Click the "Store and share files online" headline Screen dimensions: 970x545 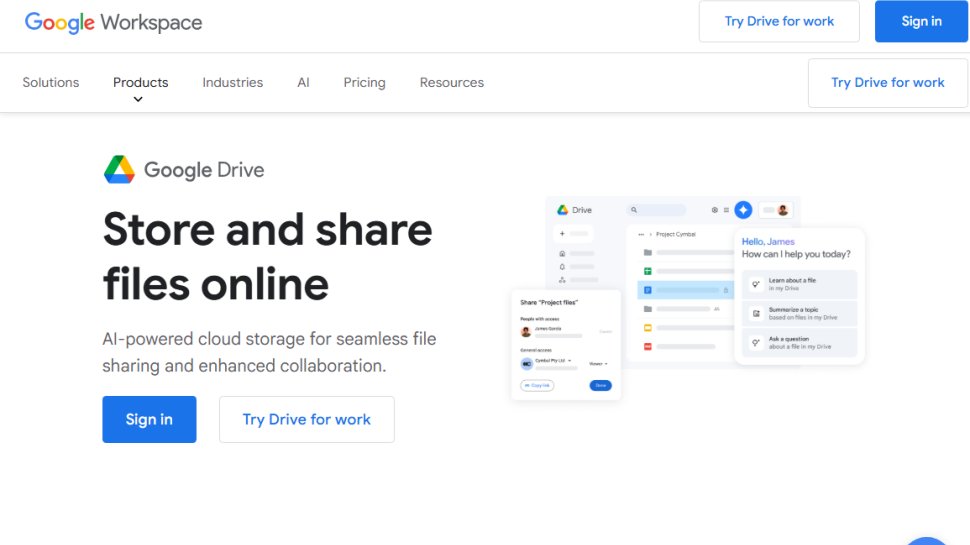[x=268, y=257]
